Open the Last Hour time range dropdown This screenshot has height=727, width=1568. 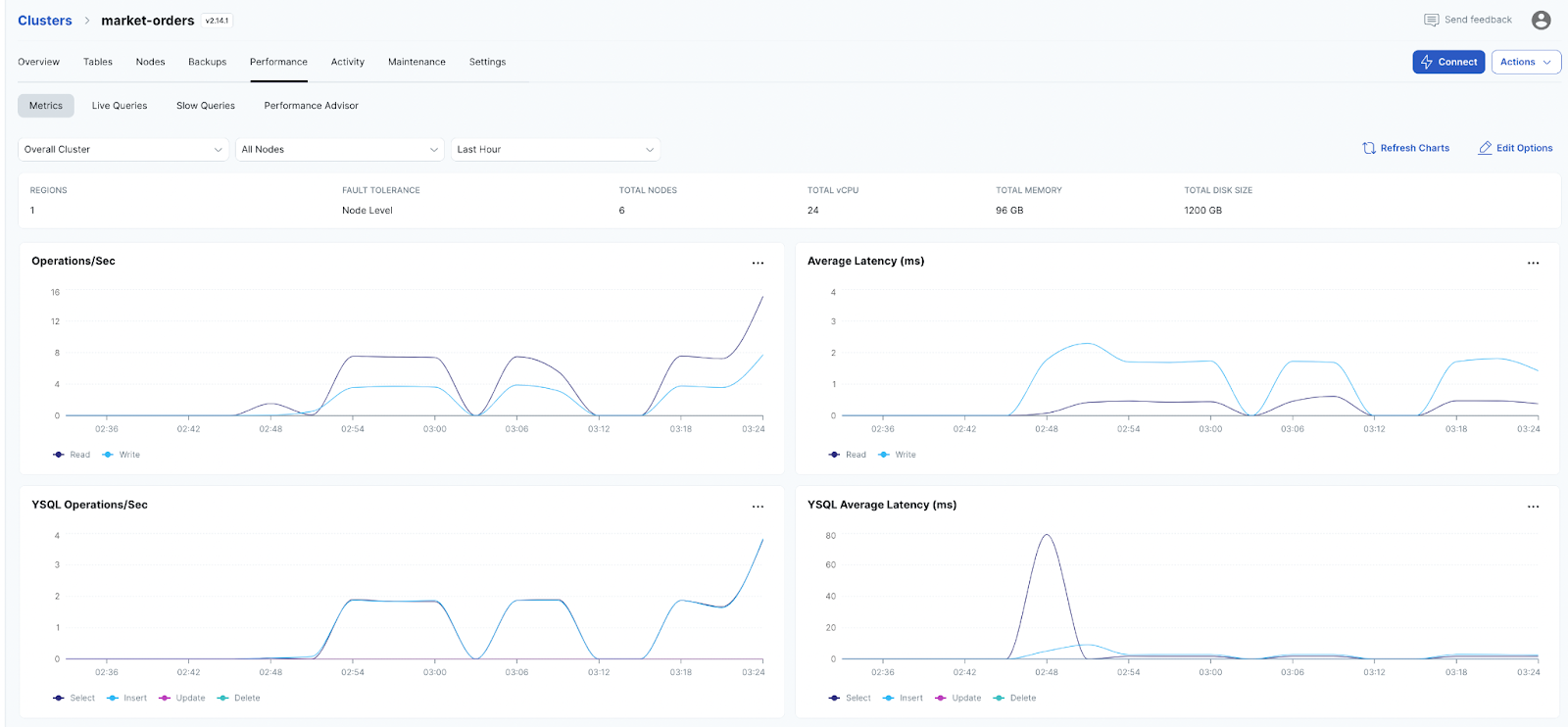(x=555, y=150)
